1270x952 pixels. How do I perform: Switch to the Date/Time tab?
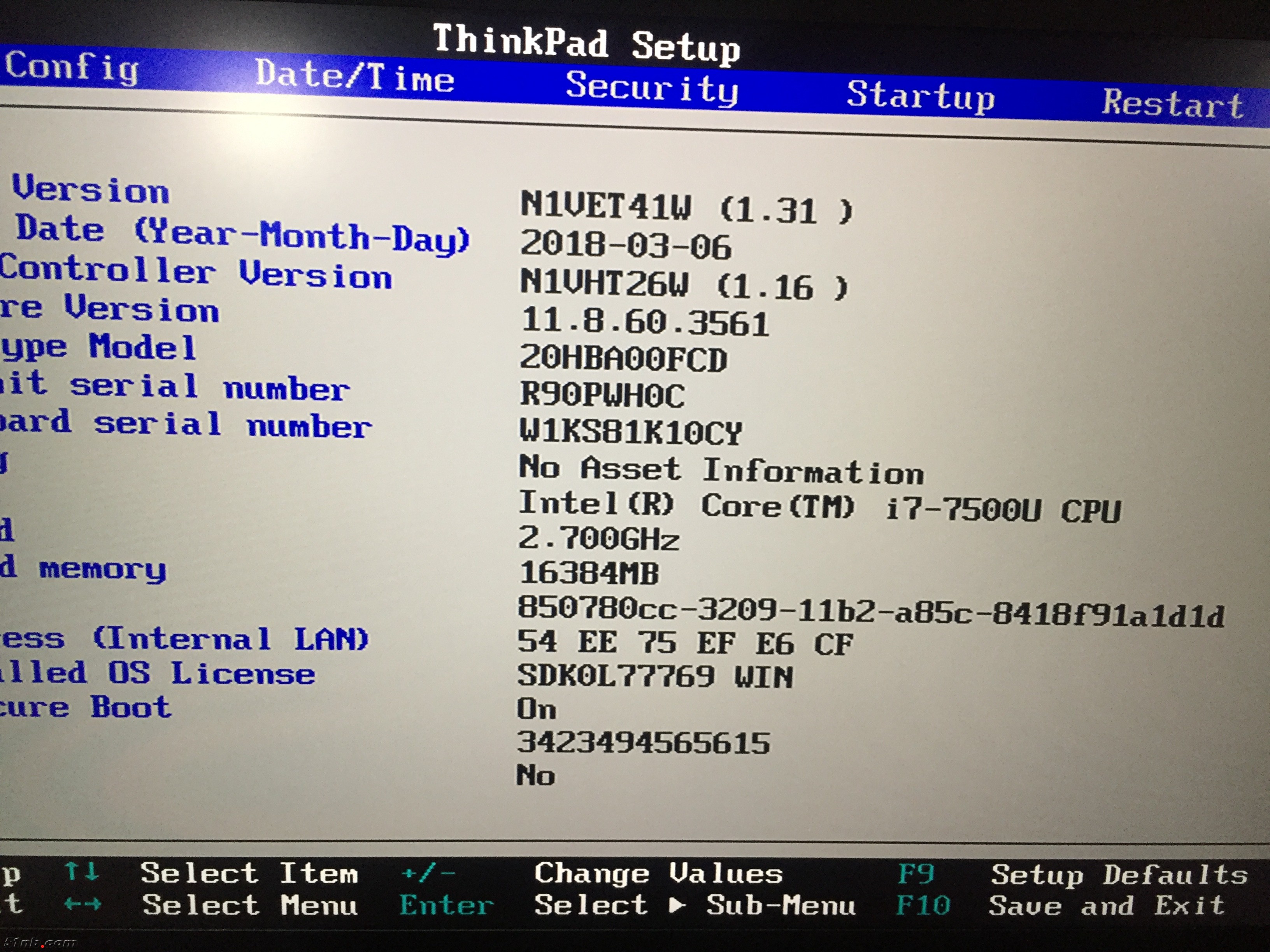(354, 77)
